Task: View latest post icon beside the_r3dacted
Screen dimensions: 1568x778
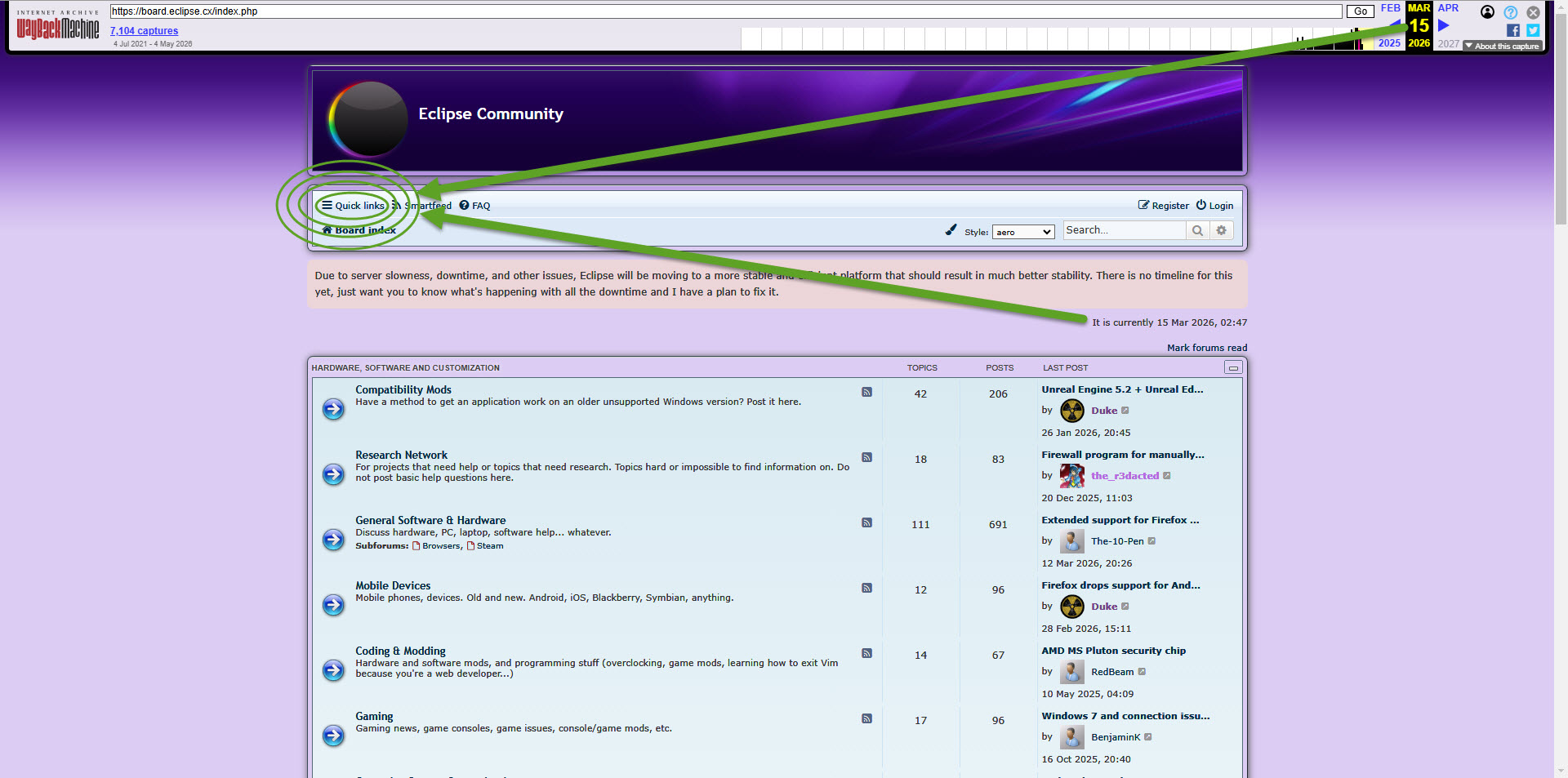Action: coord(1167,476)
